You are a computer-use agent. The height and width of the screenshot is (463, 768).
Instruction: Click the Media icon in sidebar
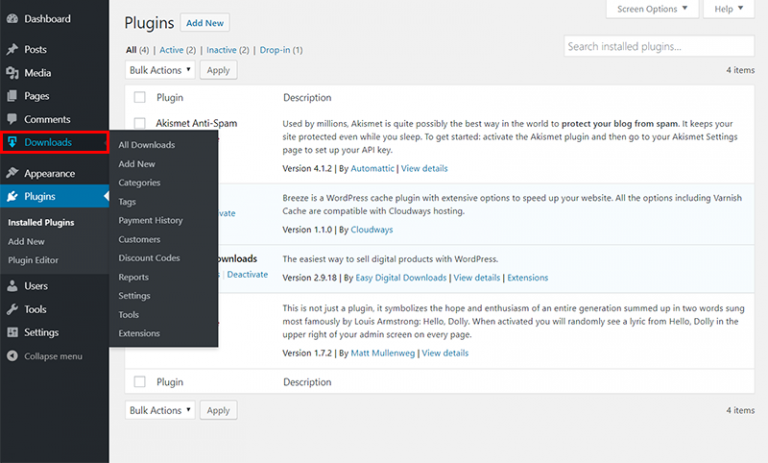pyautogui.click(x=12, y=73)
